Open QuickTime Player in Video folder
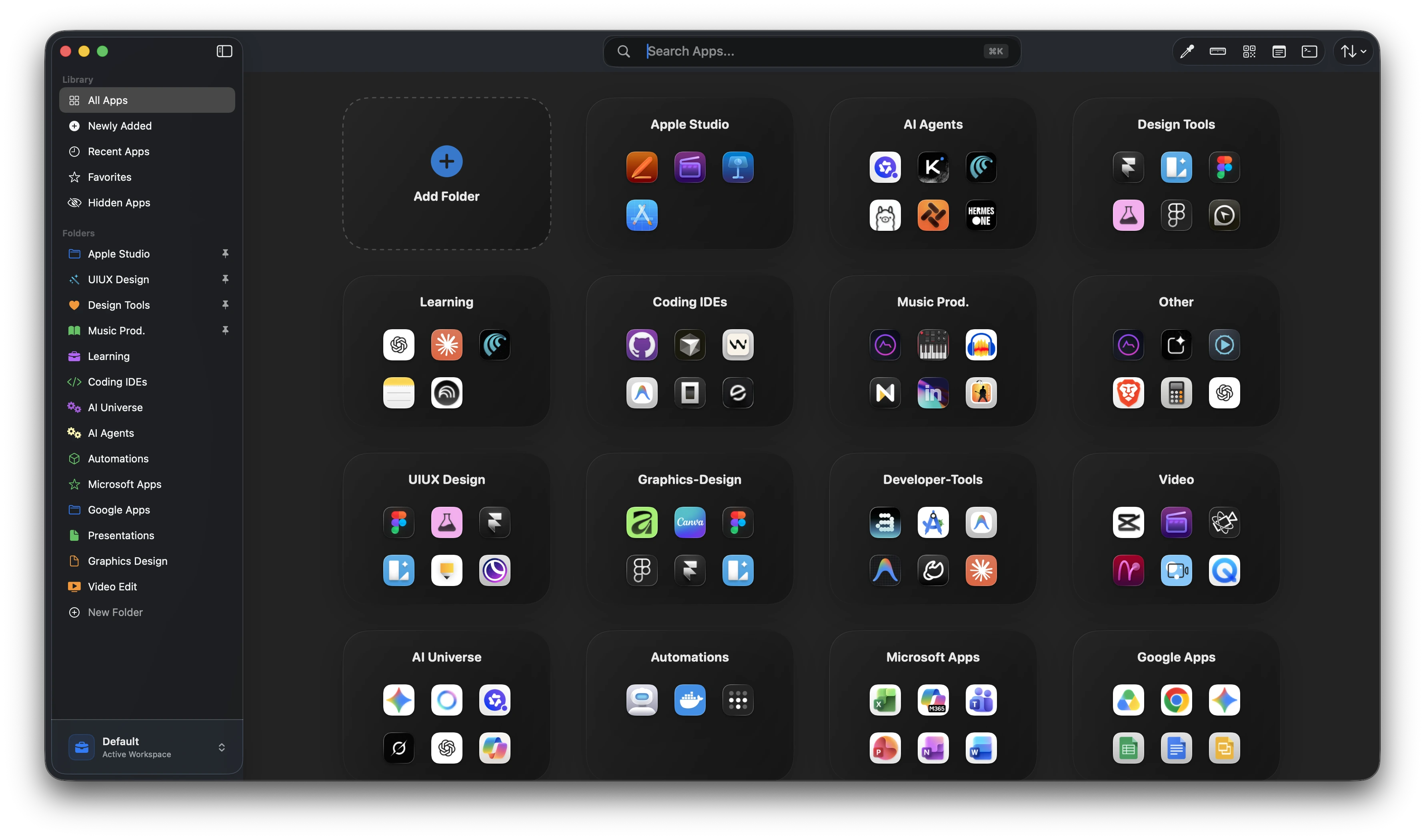The width and height of the screenshot is (1425, 840). point(1224,570)
